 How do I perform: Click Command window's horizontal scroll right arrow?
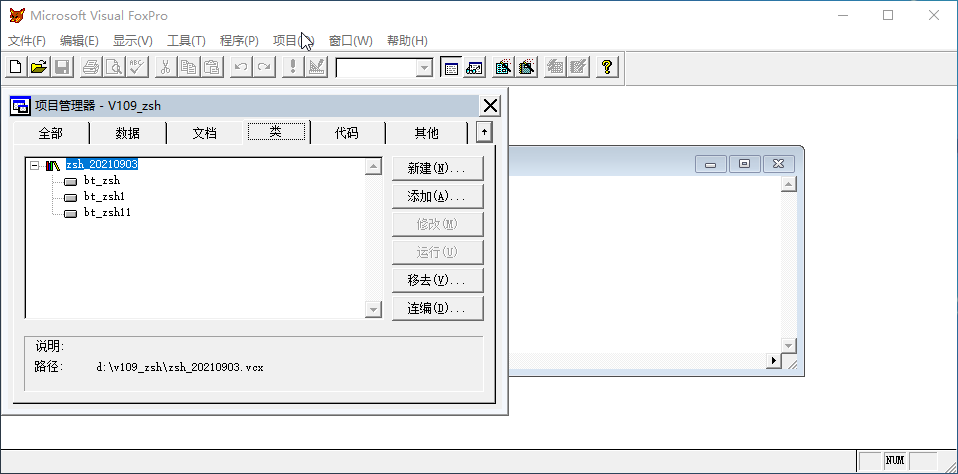coord(774,361)
